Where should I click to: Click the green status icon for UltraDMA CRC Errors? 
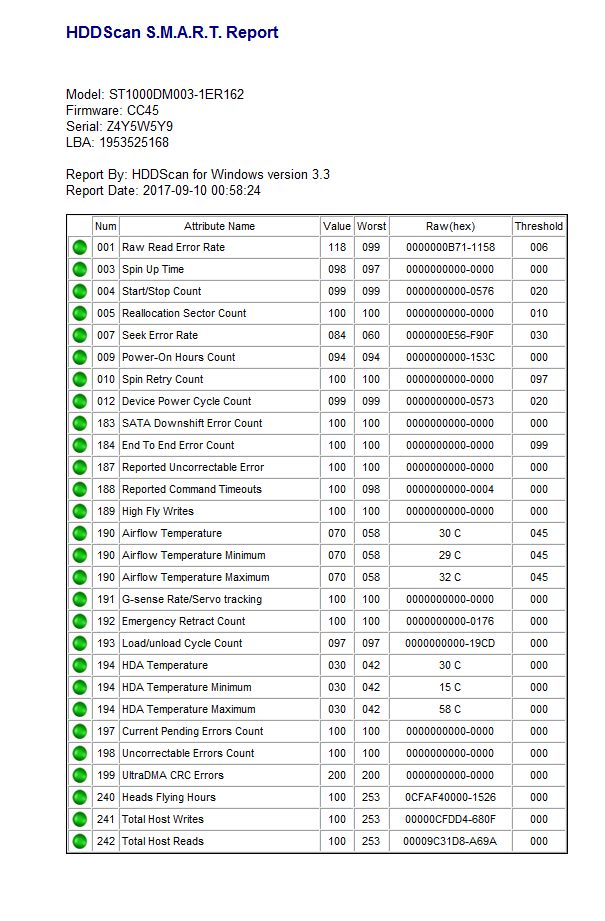80,776
